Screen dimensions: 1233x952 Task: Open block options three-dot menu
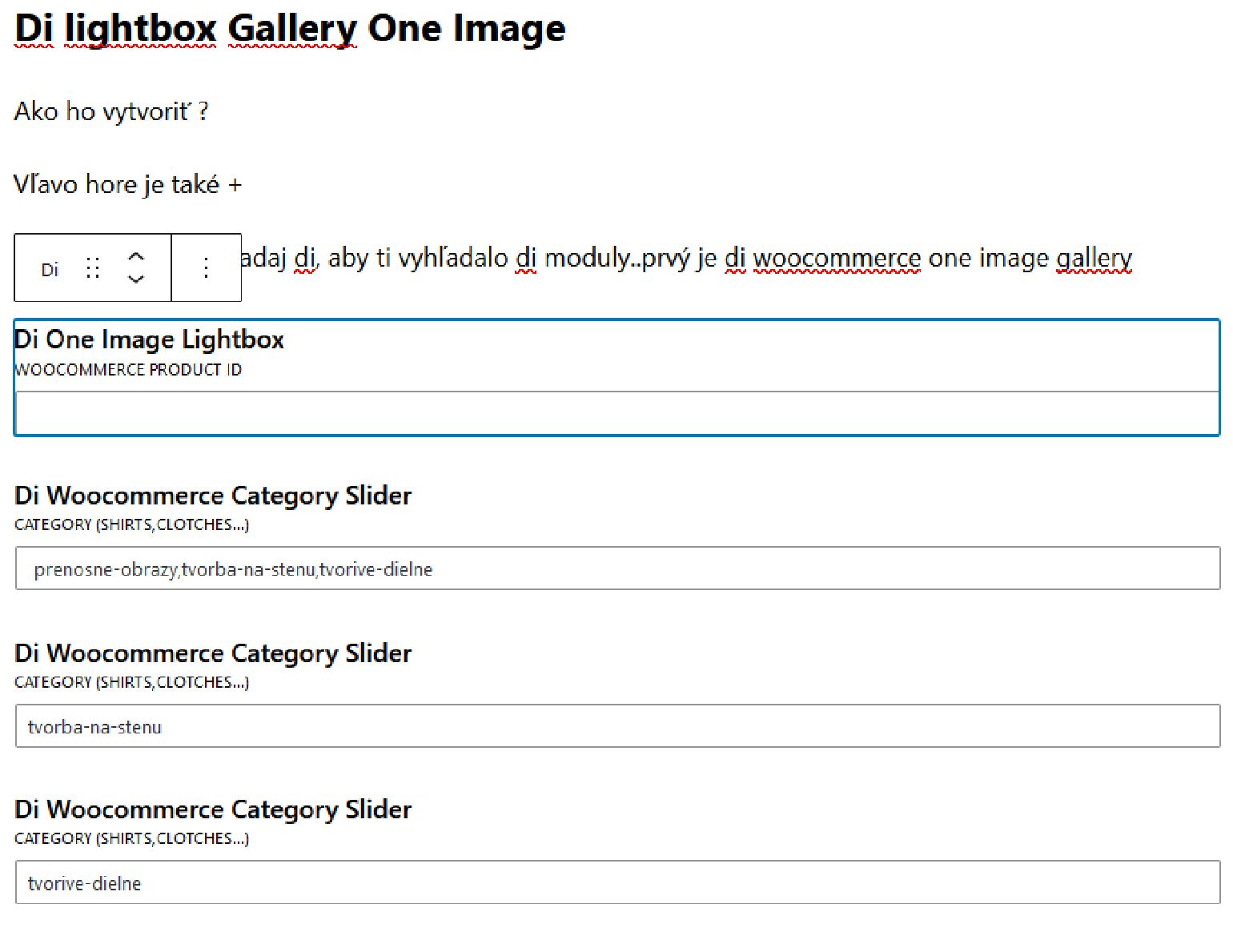click(207, 268)
